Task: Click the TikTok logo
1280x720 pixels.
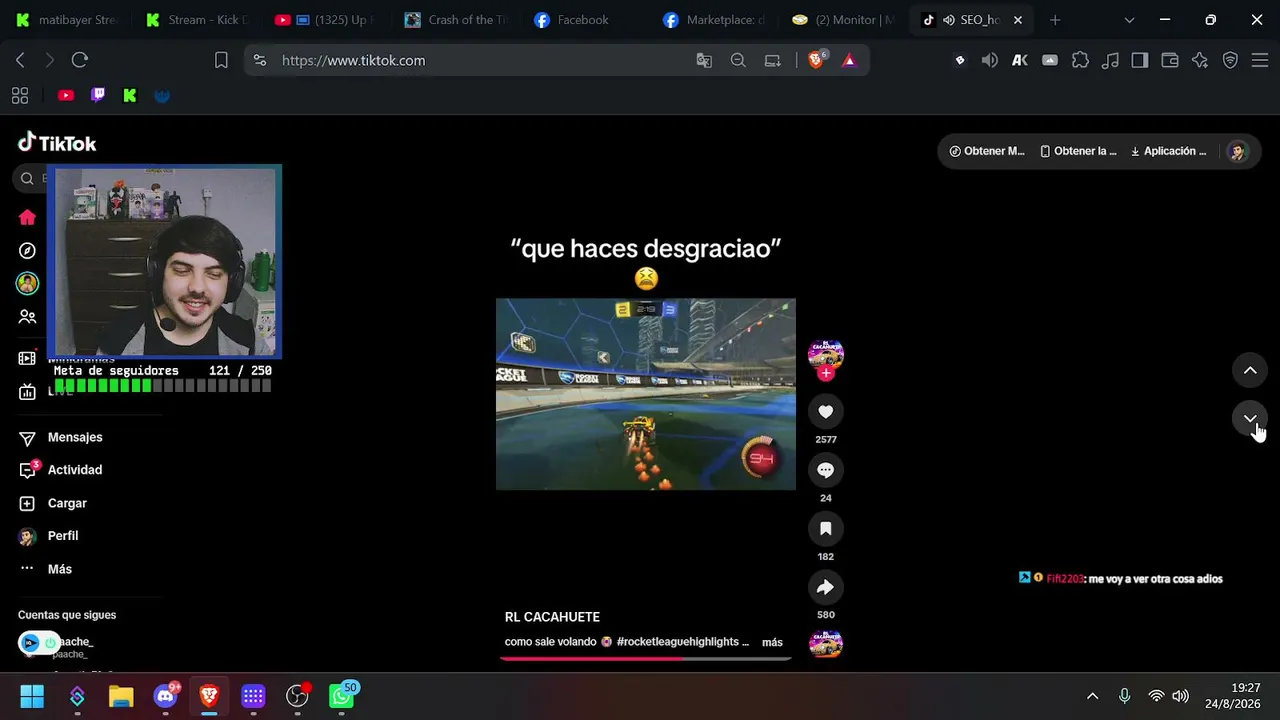Action: coord(57,143)
